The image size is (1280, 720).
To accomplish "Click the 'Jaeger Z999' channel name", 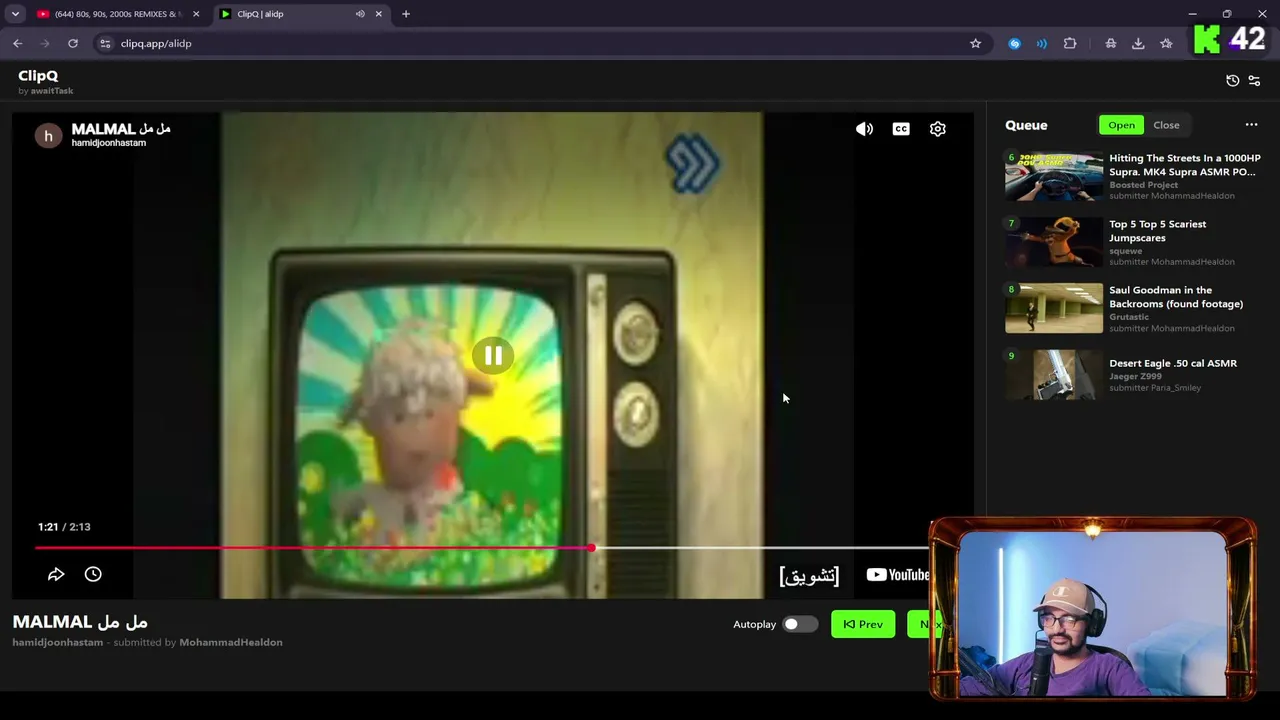I will point(1135,377).
